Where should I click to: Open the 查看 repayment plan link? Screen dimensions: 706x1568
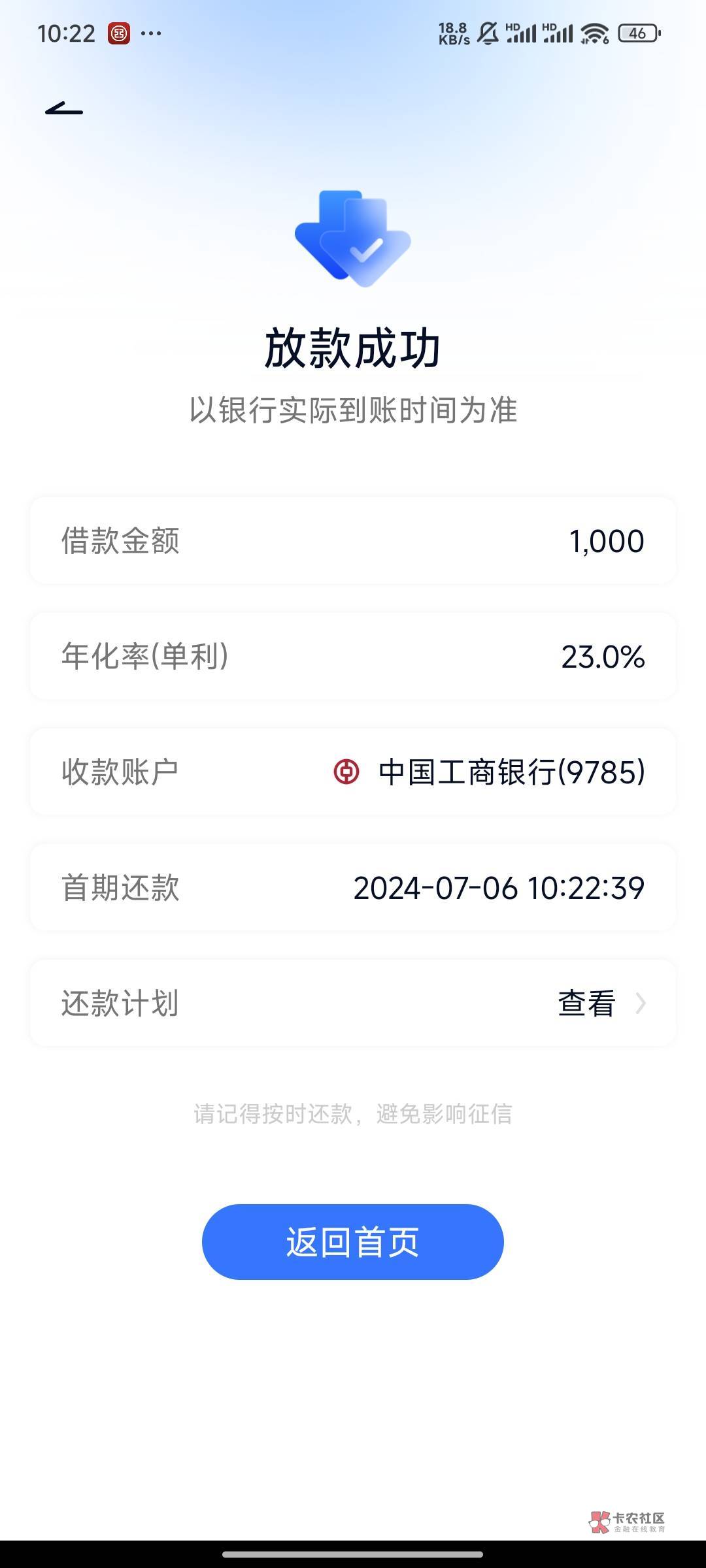(586, 1003)
